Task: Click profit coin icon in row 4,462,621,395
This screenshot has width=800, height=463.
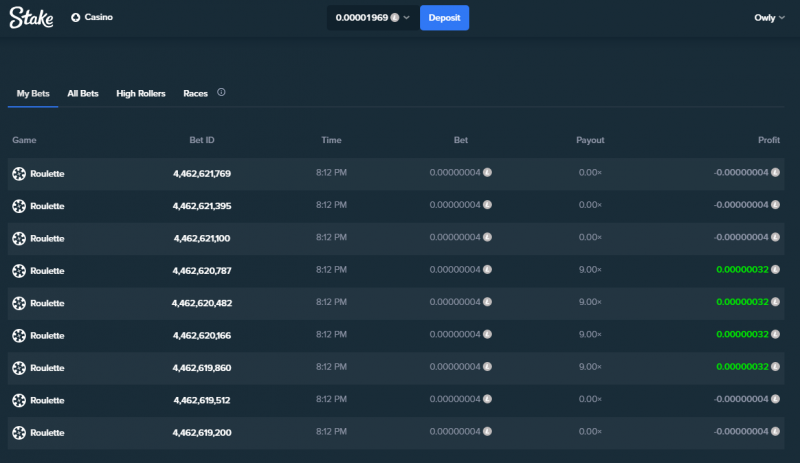Action: [776, 205]
